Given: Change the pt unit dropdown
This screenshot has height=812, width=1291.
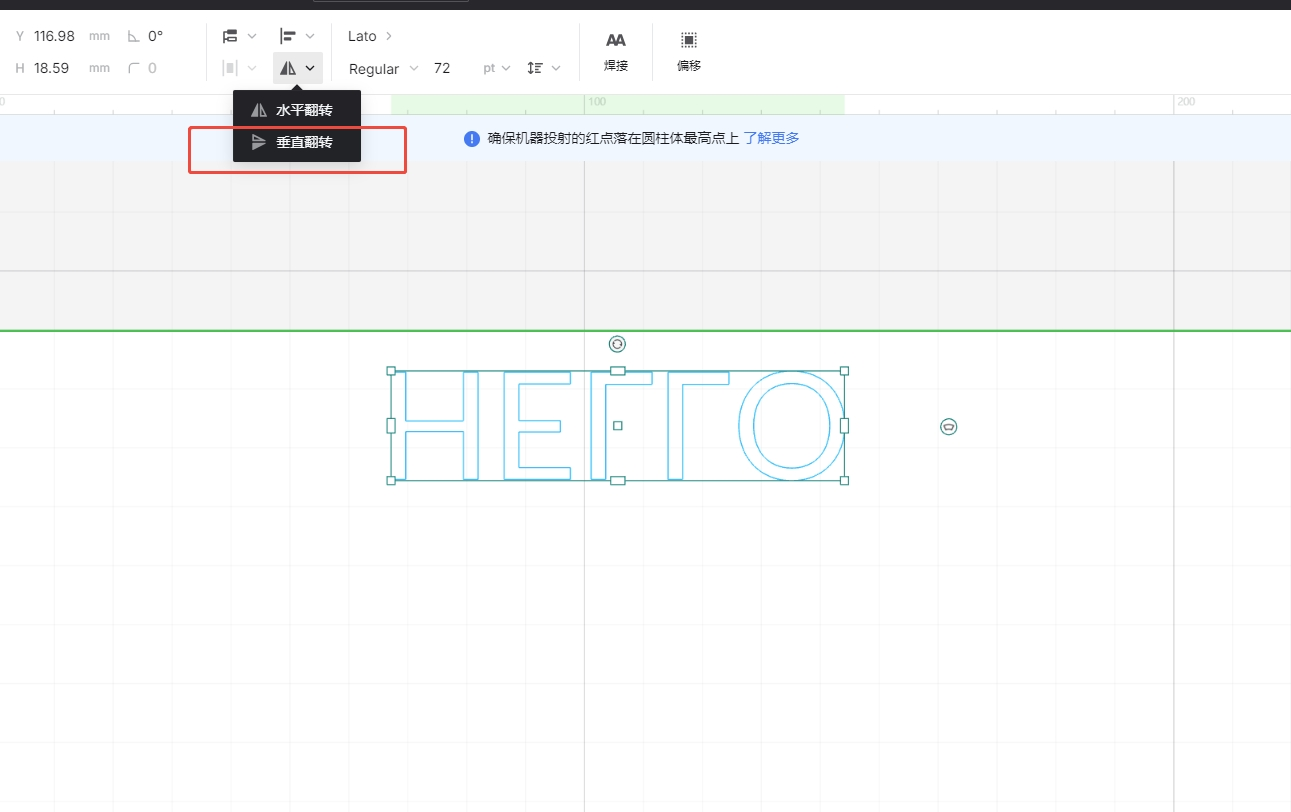Looking at the screenshot, I should 497,68.
